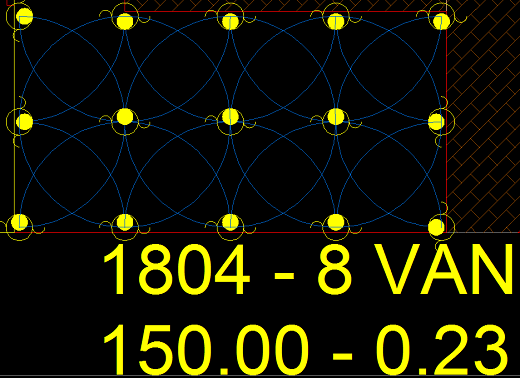The height and width of the screenshot is (378, 520).
Task: Pick middle-row fourth sprinkler from left
Action: click(336, 117)
